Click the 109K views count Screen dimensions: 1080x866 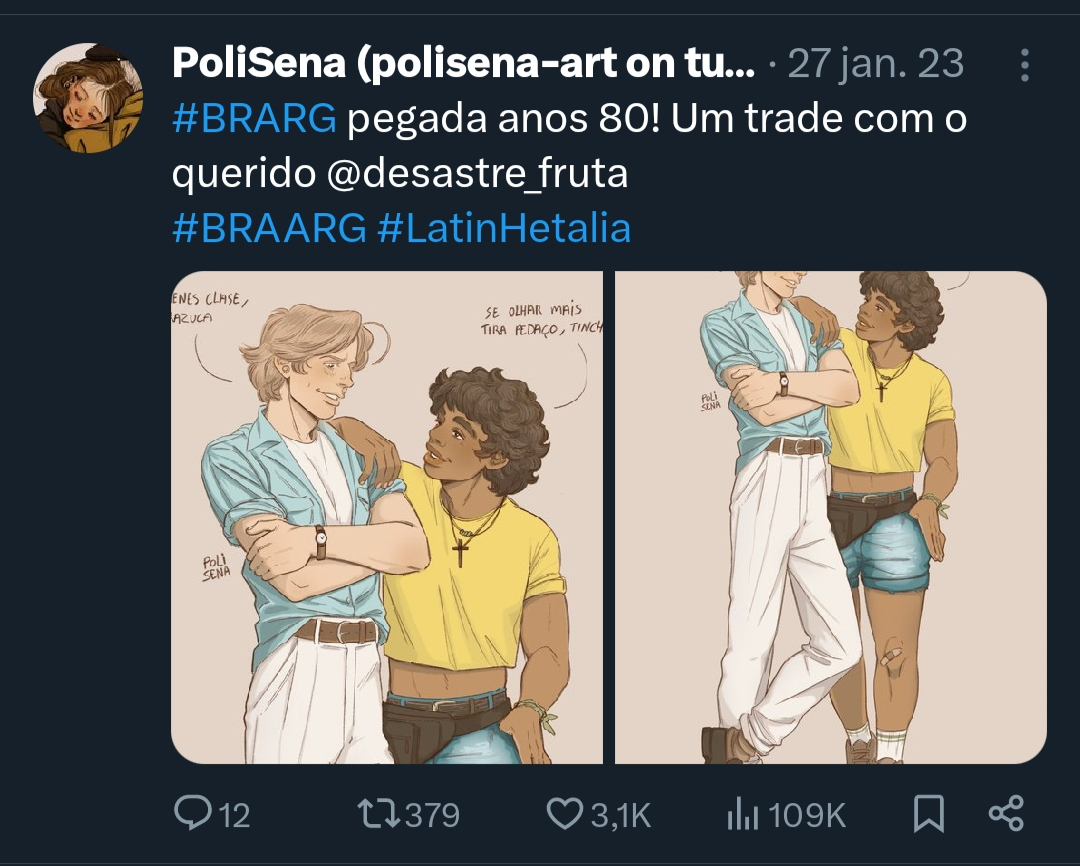point(807,815)
